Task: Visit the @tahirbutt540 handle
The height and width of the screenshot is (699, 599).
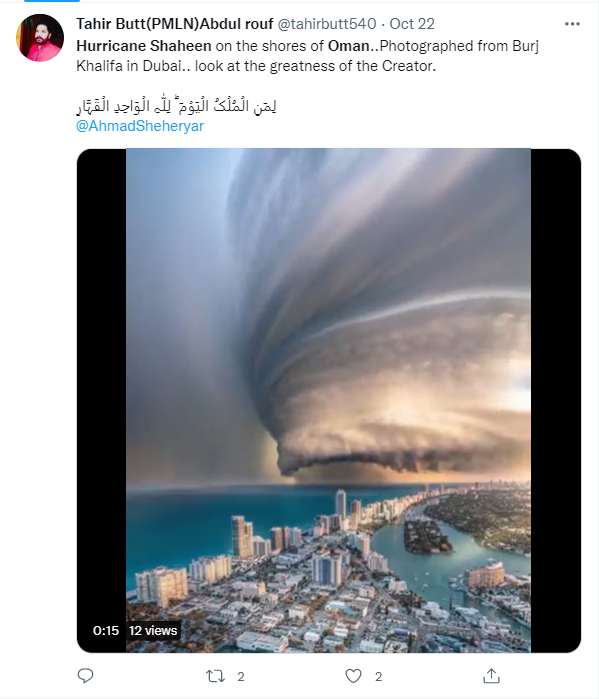Action: point(327,24)
